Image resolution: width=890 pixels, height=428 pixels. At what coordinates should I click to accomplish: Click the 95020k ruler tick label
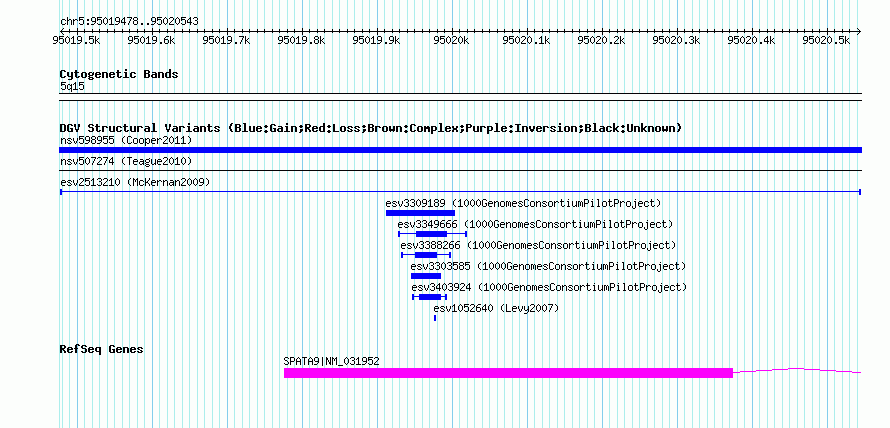click(452, 40)
